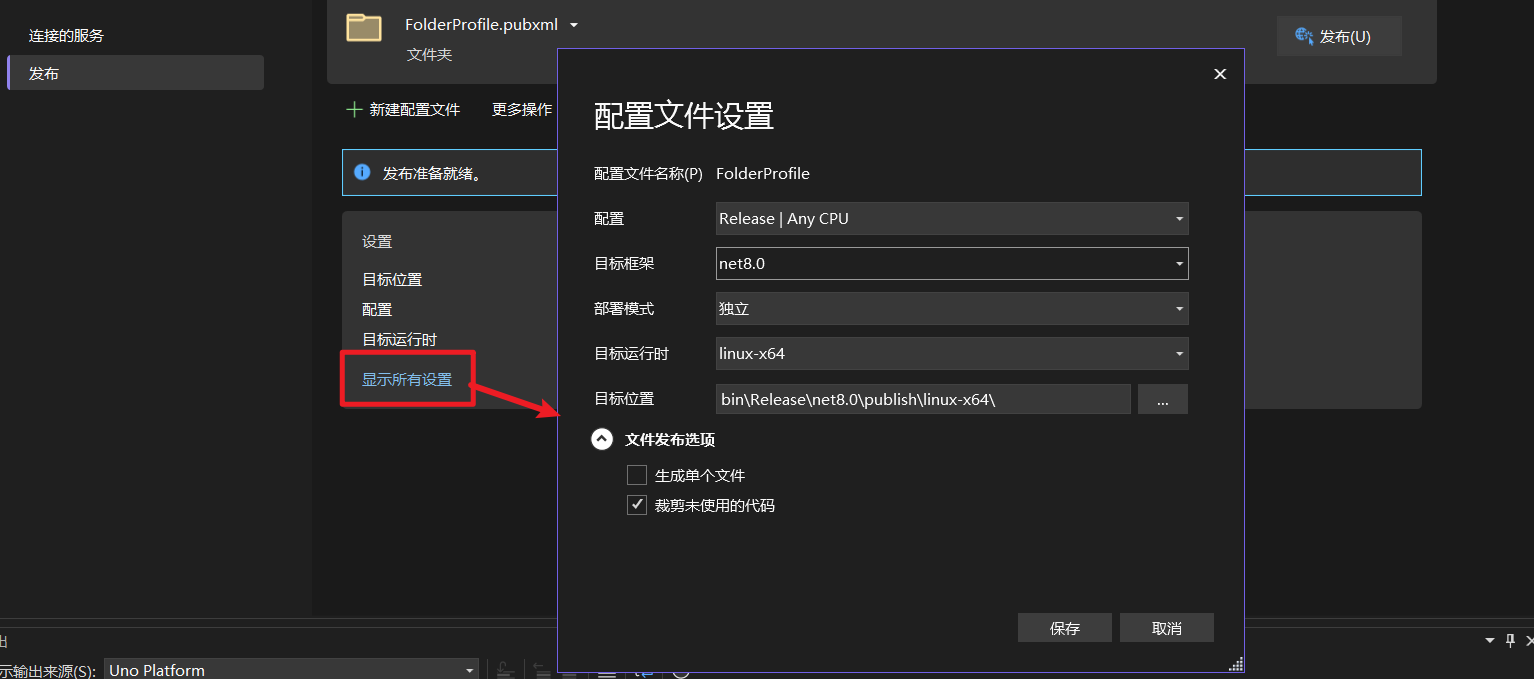
Task: Pin the output panel with pushpin icon
Action: [x=1510, y=640]
